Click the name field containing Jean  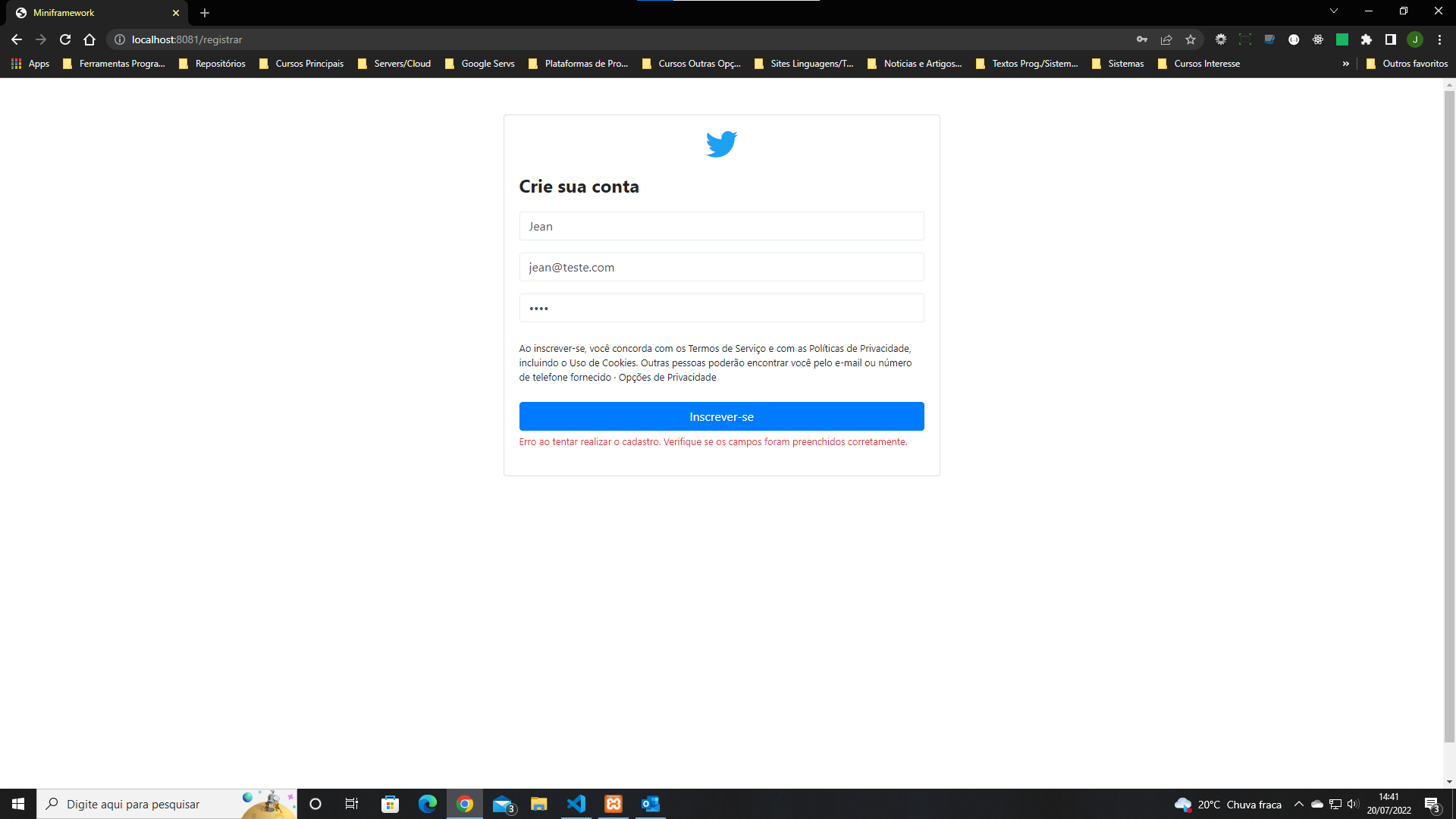click(721, 226)
